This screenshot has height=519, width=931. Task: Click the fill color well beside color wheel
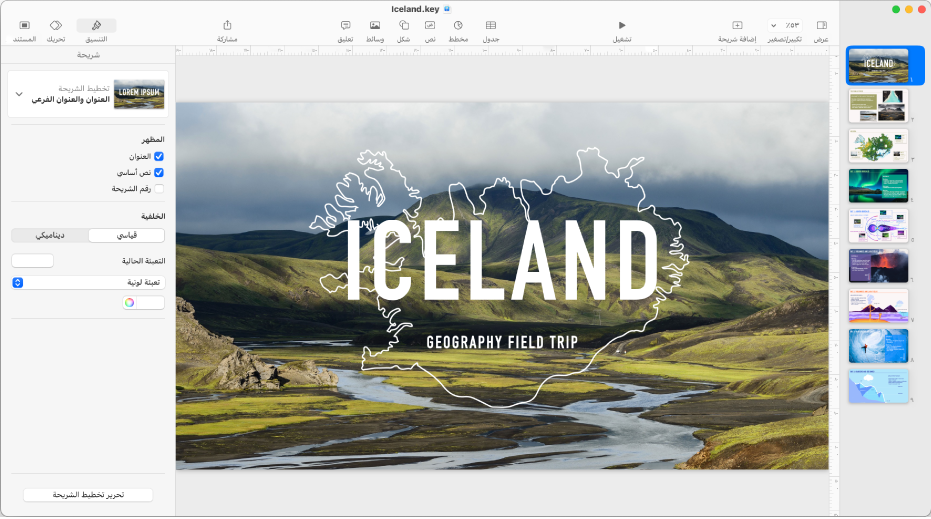pos(150,303)
